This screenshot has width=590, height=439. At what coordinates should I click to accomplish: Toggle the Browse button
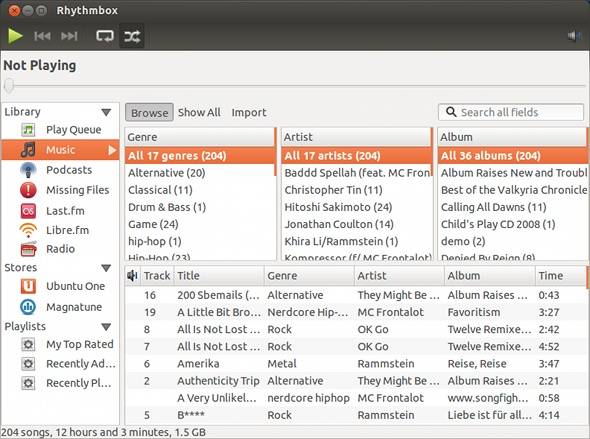point(149,112)
